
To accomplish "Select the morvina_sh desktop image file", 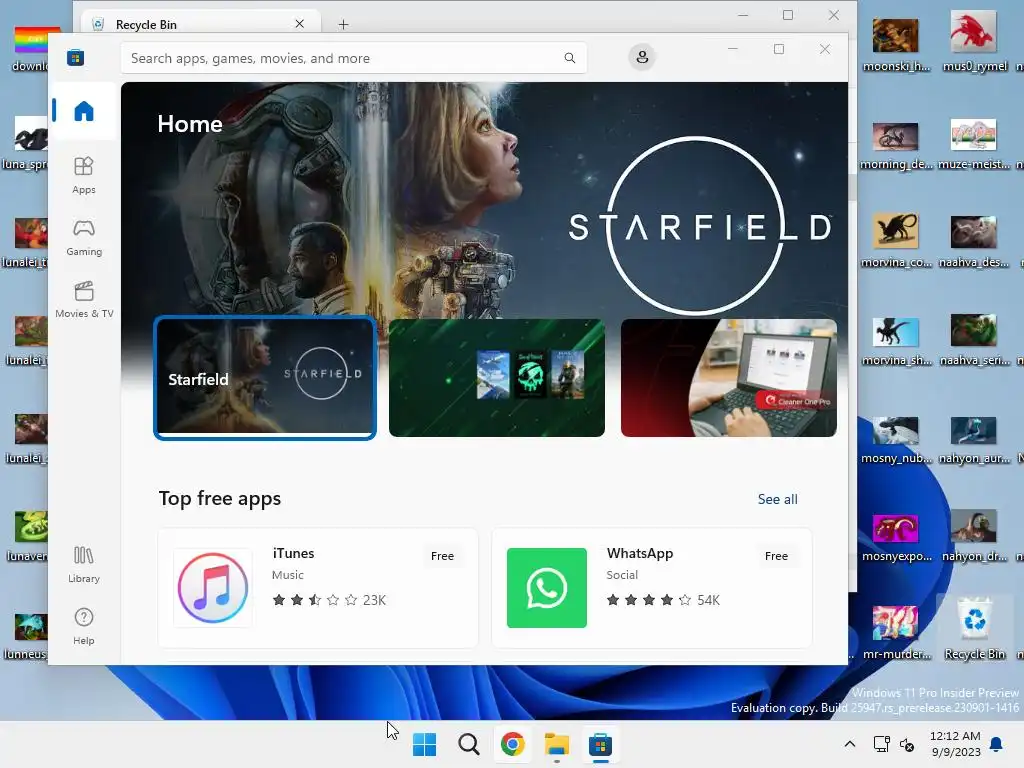I will pyautogui.click(x=896, y=340).
